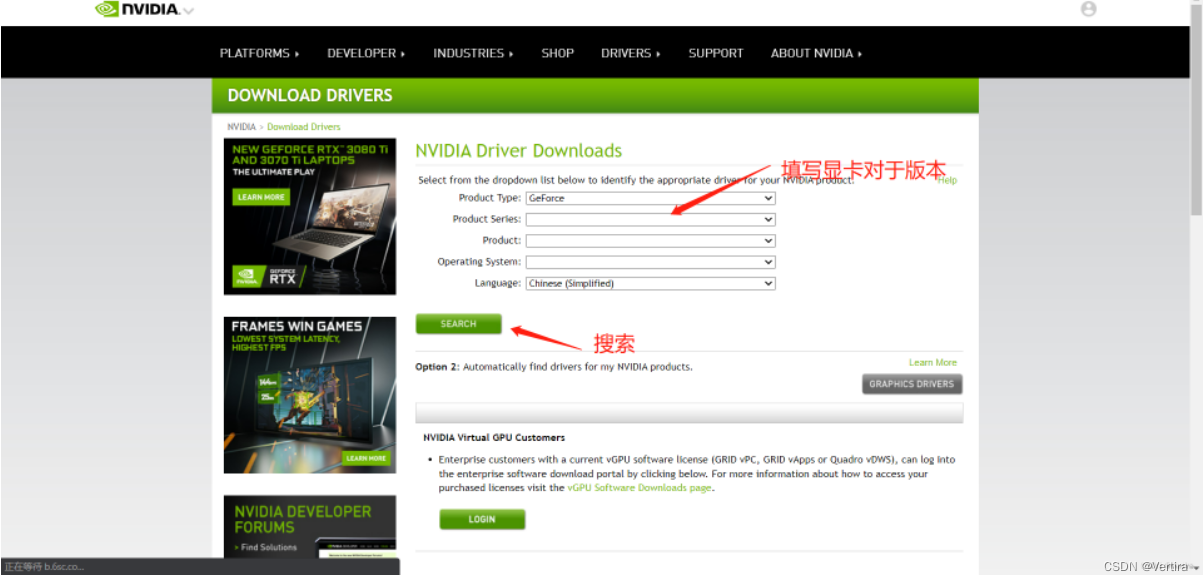Click the GRAPHICS DRIVERS button

(912, 384)
